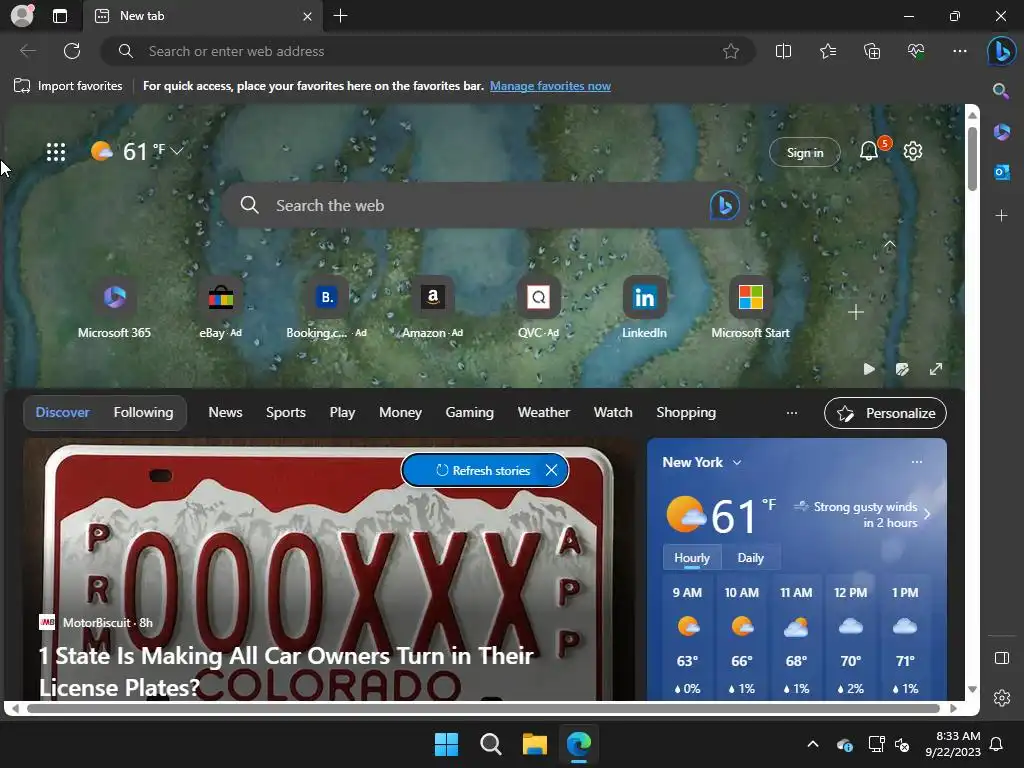Toggle sidebar visibility icon at bottom right
1024x768 pixels.
[1001, 658]
